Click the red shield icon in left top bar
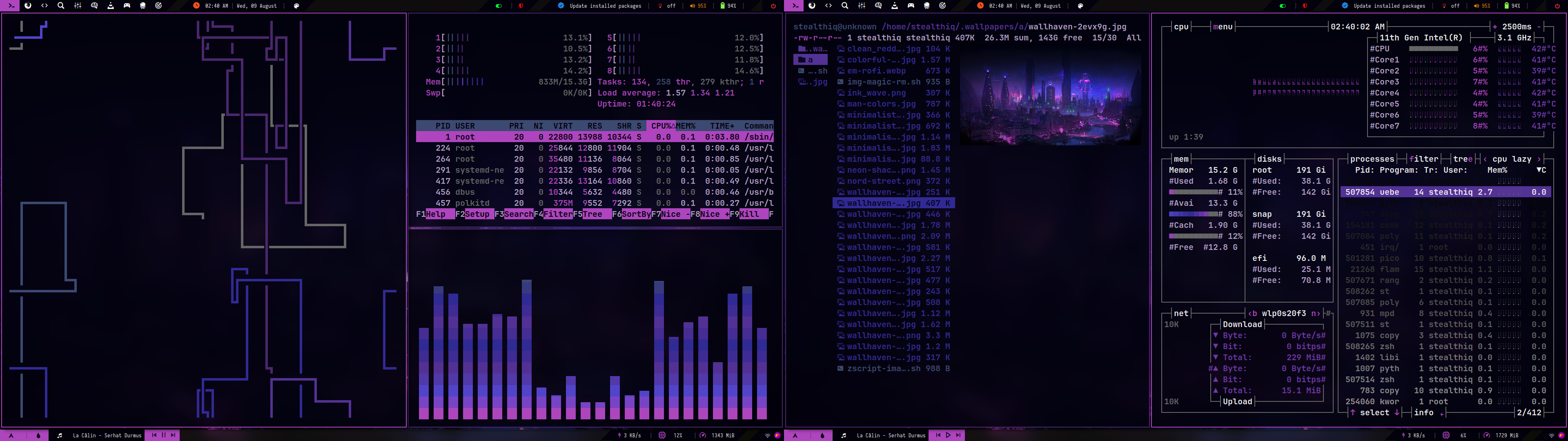 pyautogui.click(x=521, y=5)
